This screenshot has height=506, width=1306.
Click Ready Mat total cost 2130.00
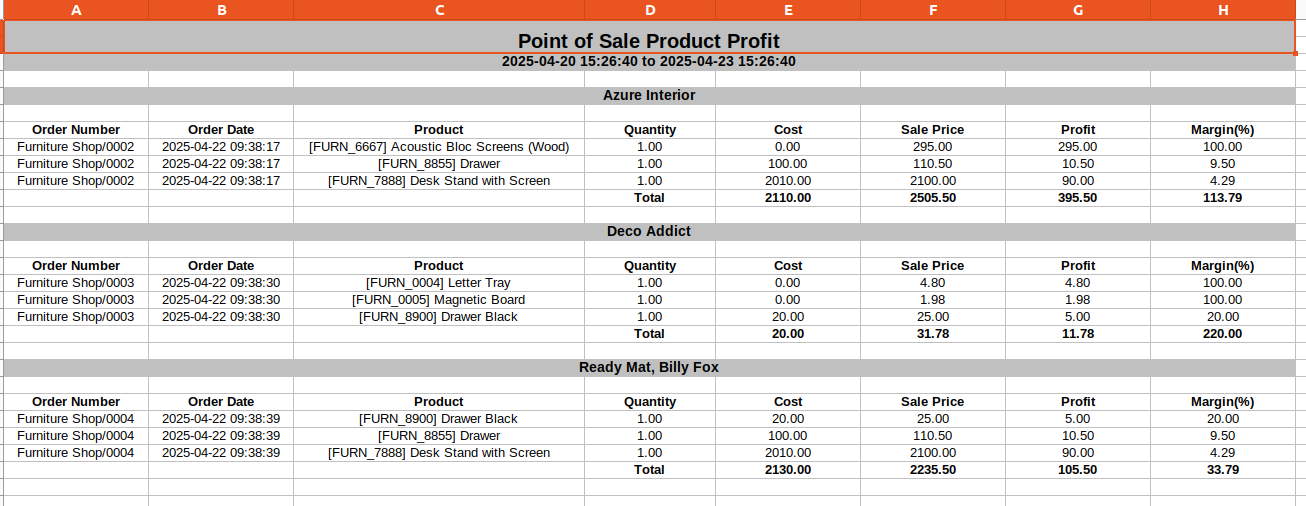click(788, 470)
